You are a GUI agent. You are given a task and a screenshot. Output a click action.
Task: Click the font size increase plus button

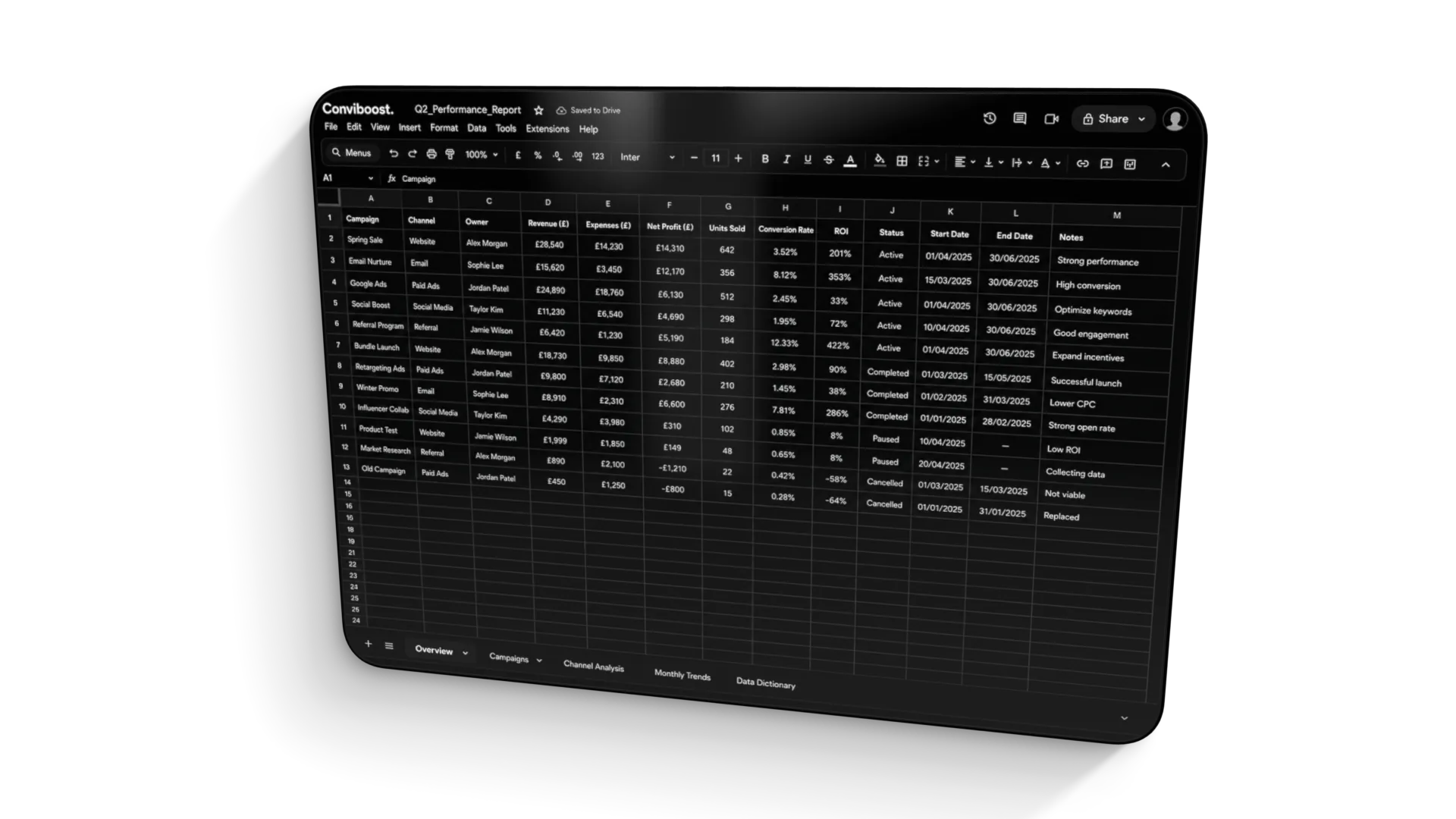pos(738,158)
